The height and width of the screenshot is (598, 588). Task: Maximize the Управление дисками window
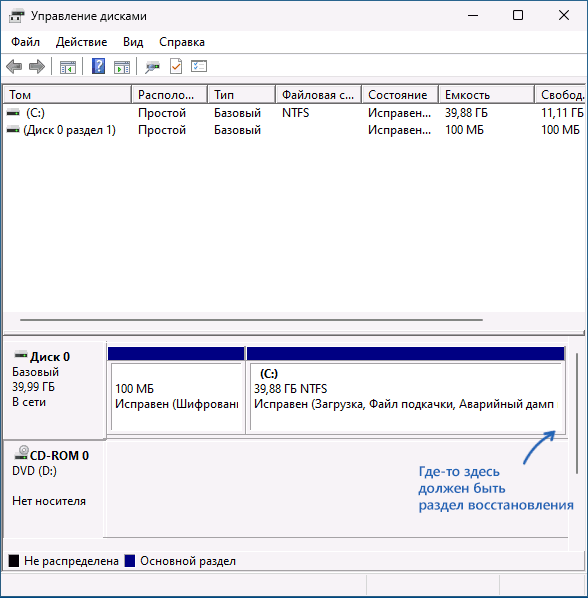click(518, 16)
